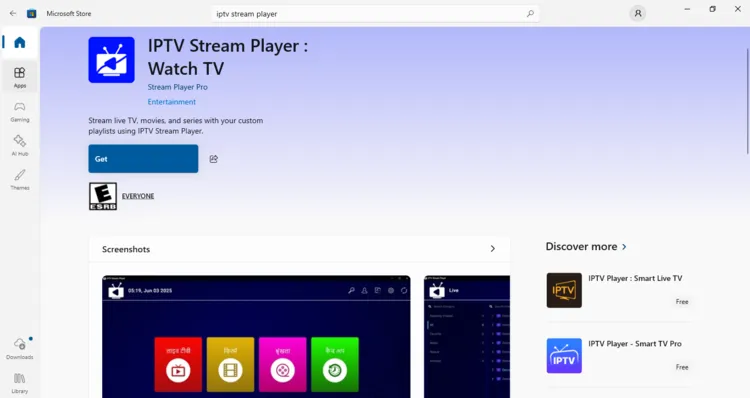Restore down the Microsoft Store window

(712, 9)
